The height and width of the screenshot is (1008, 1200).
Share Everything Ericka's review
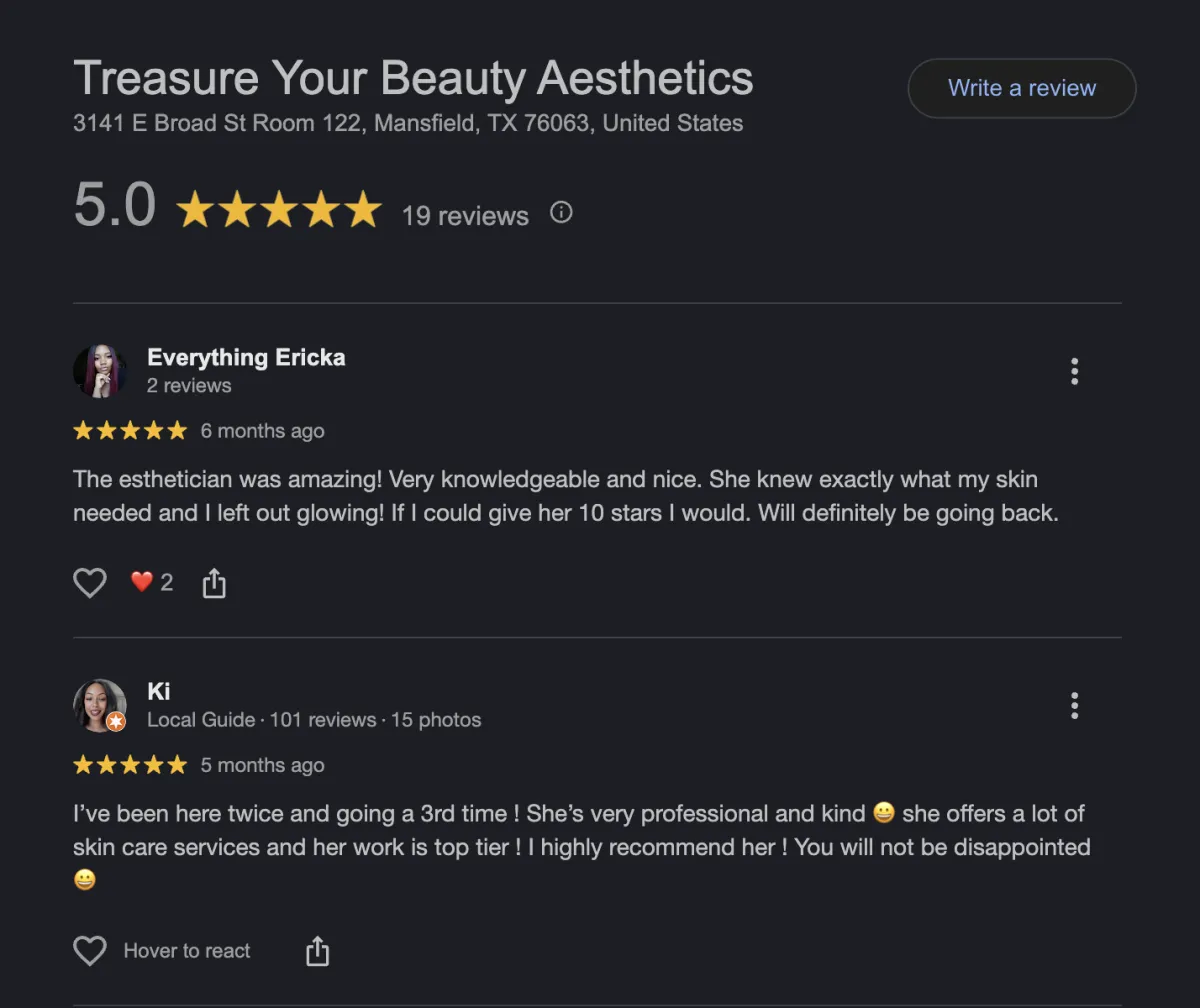(x=214, y=583)
